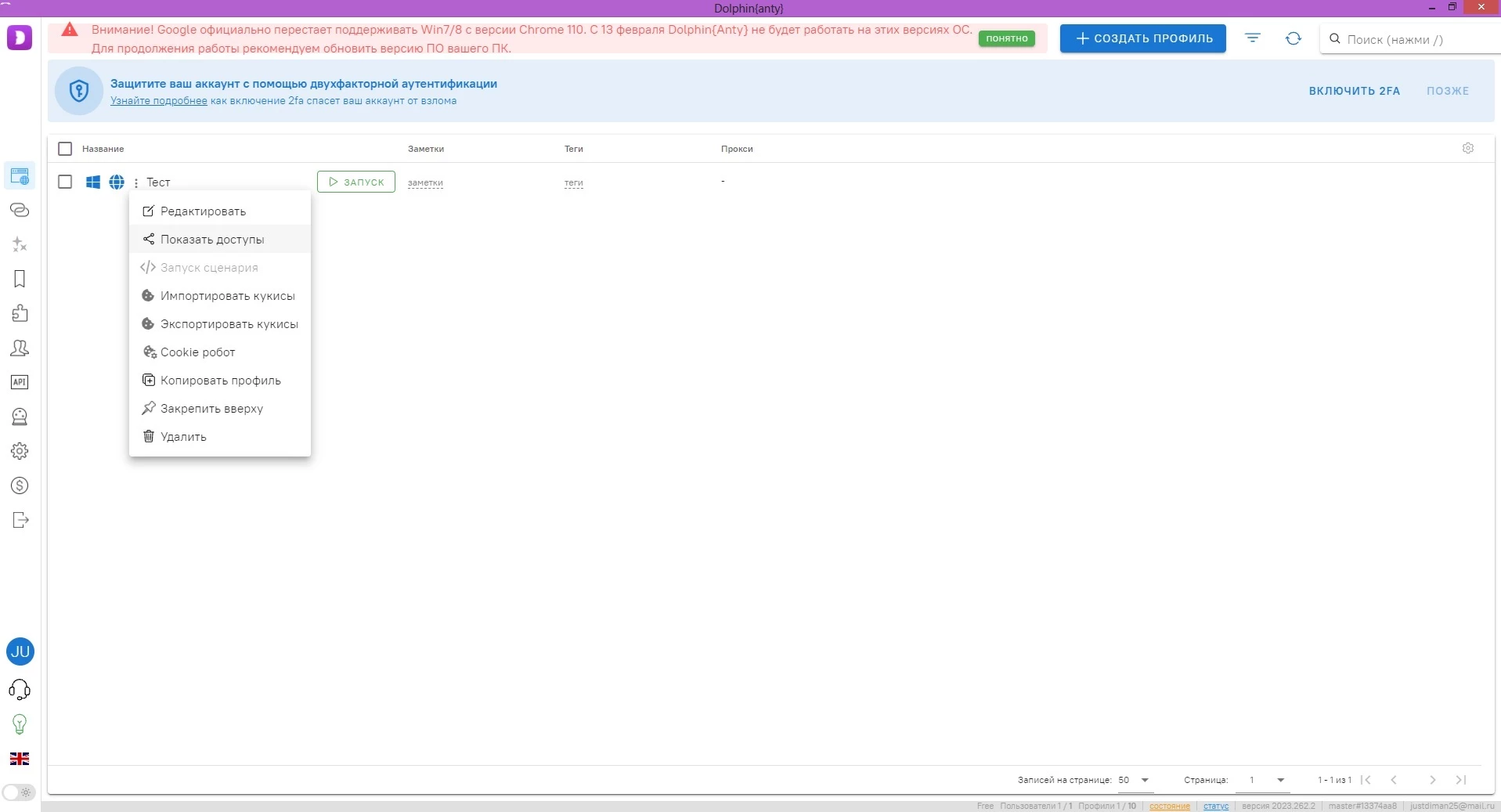Click the three-dot menu for Тест

click(136, 182)
